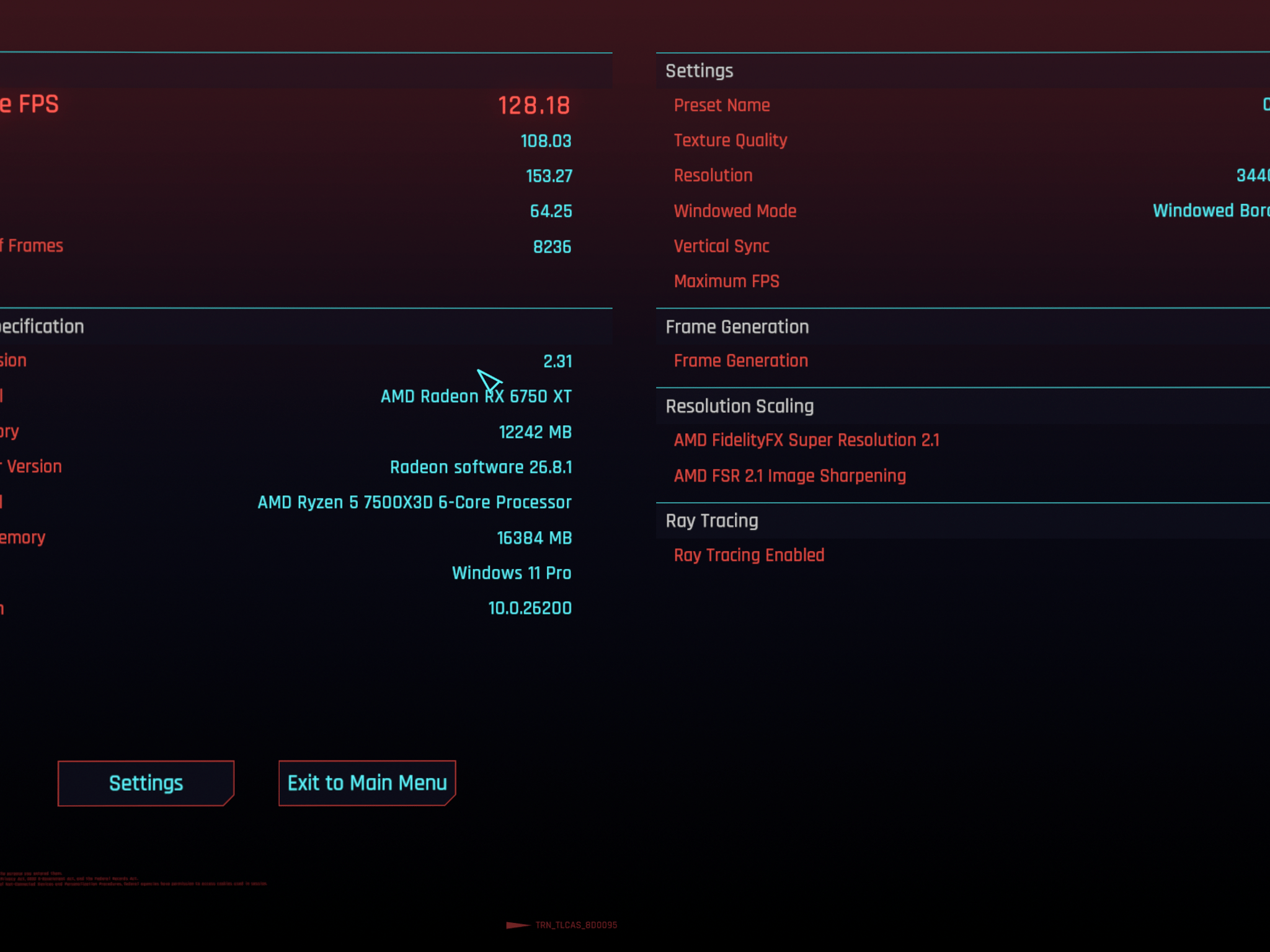Click the Settings button beside Exit to Main Menu
1270x952 pixels.
pos(146,783)
